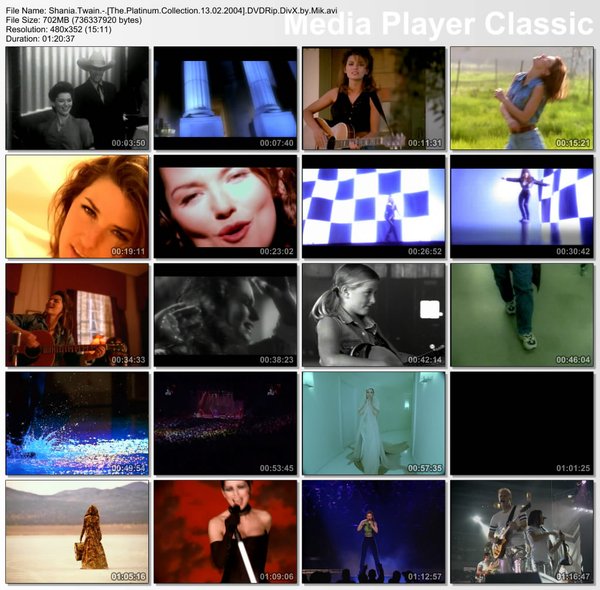Choose the blue stage thumbnail at 01:12:57
The width and height of the screenshot is (600, 590).
pyautogui.click(x=374, y=532)
